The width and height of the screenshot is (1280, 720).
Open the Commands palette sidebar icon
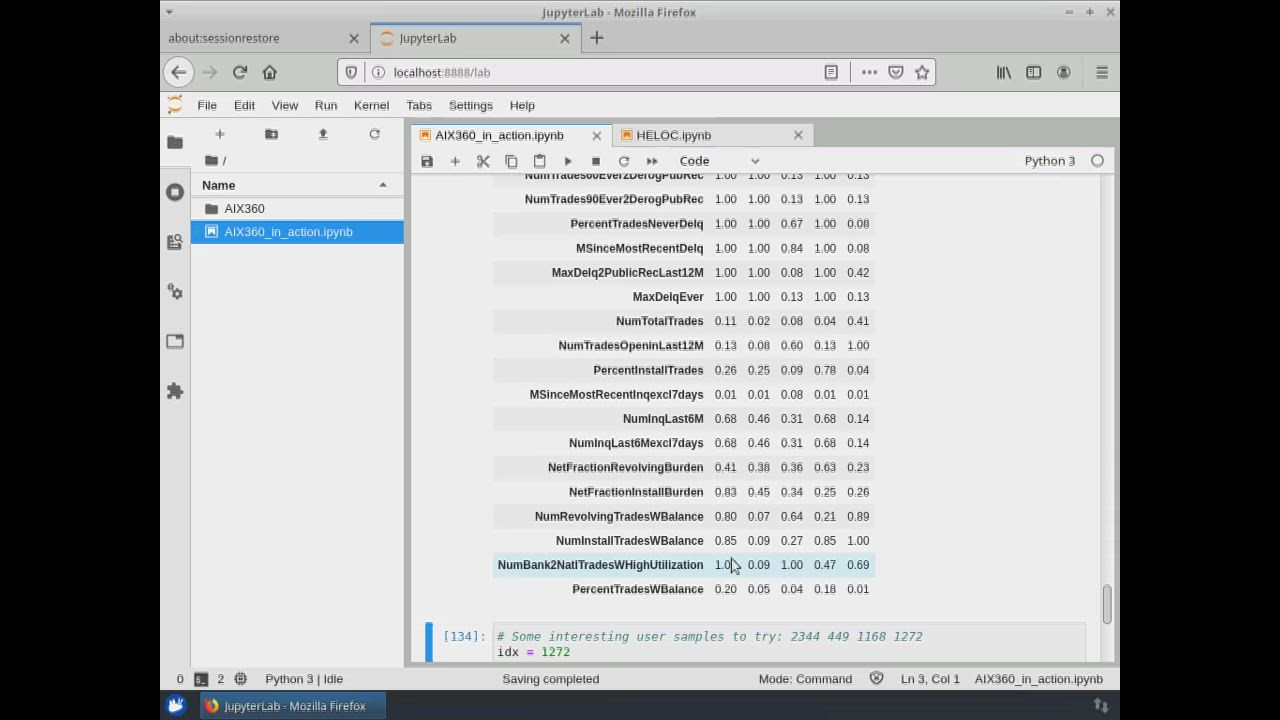[x=175, y=242]
